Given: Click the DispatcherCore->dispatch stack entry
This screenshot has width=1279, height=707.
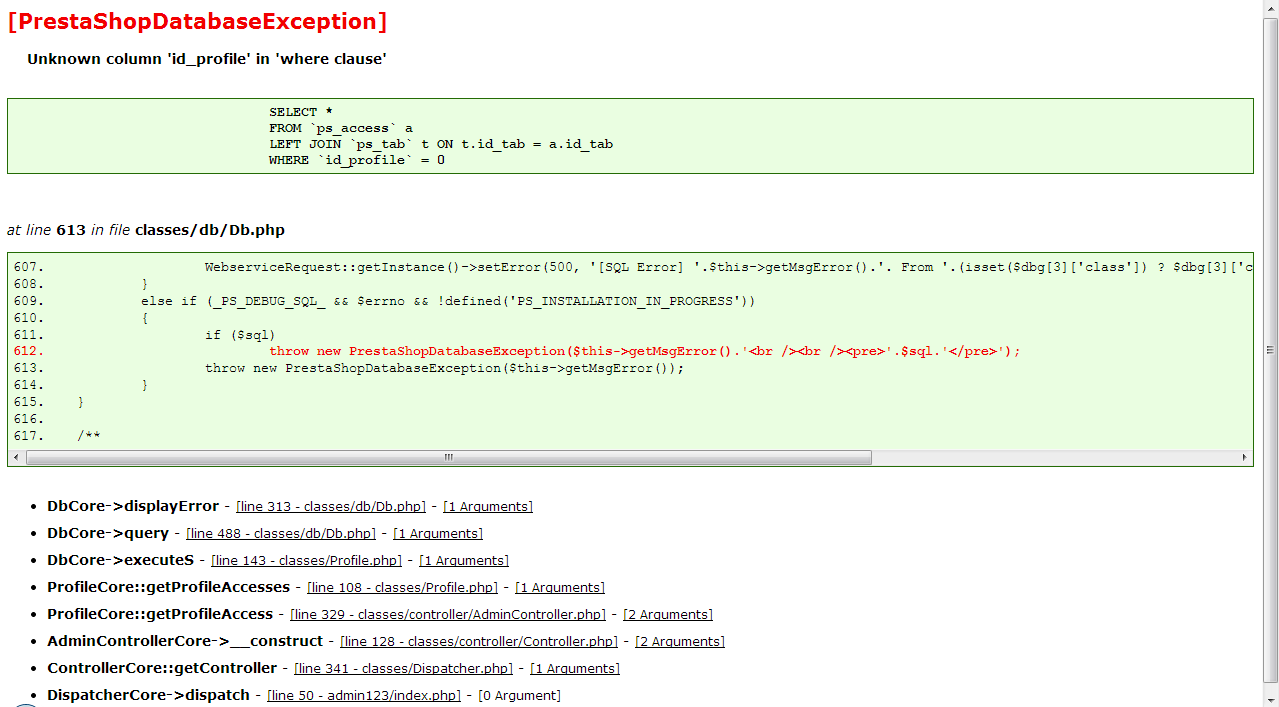Looking at the screenshot, I should click(149, 695).
